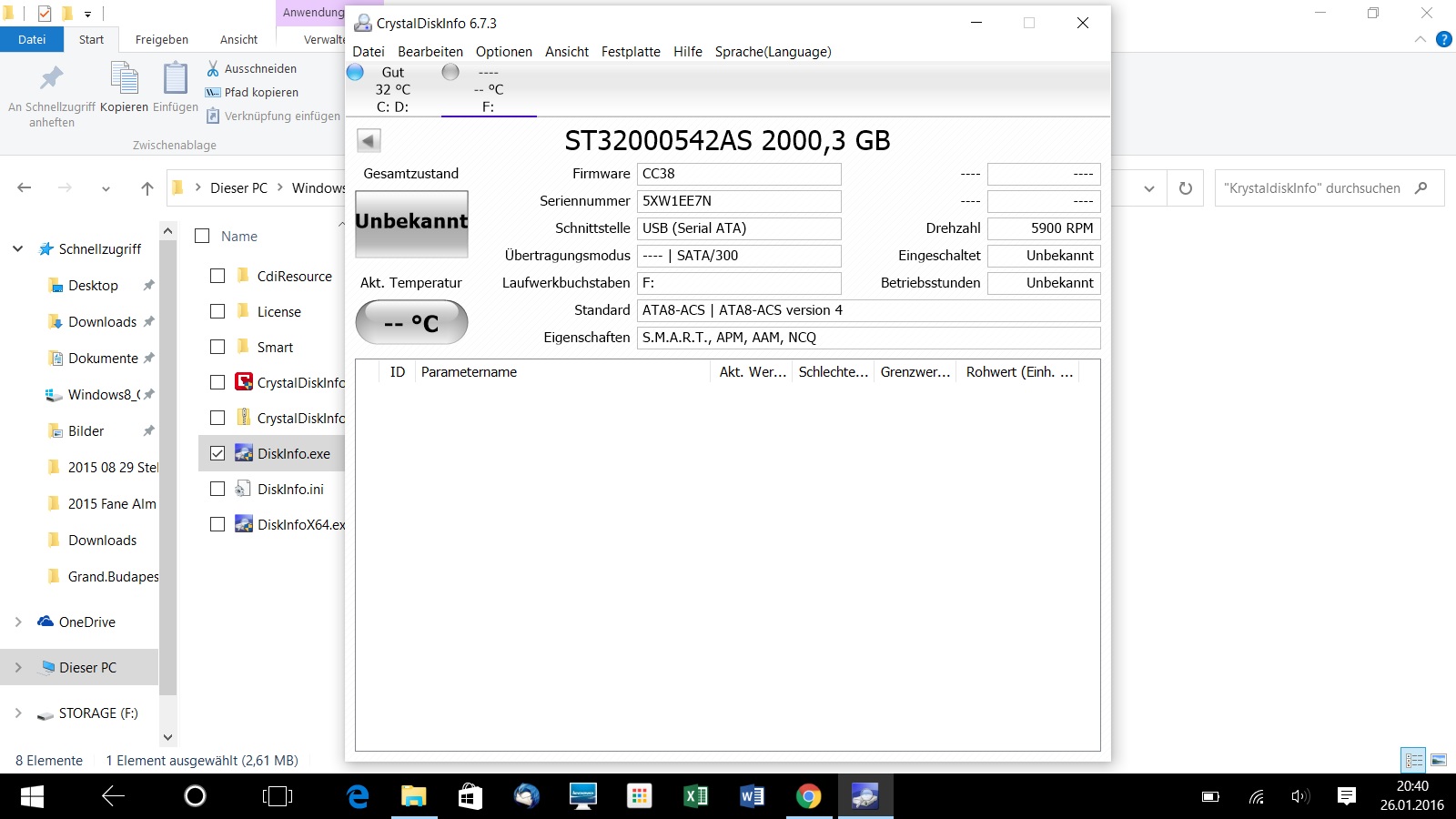Click Verknüpfung einfügen in the Explorer ribbon
This screenshot has height=819, width=1456.
pos(273,116)
